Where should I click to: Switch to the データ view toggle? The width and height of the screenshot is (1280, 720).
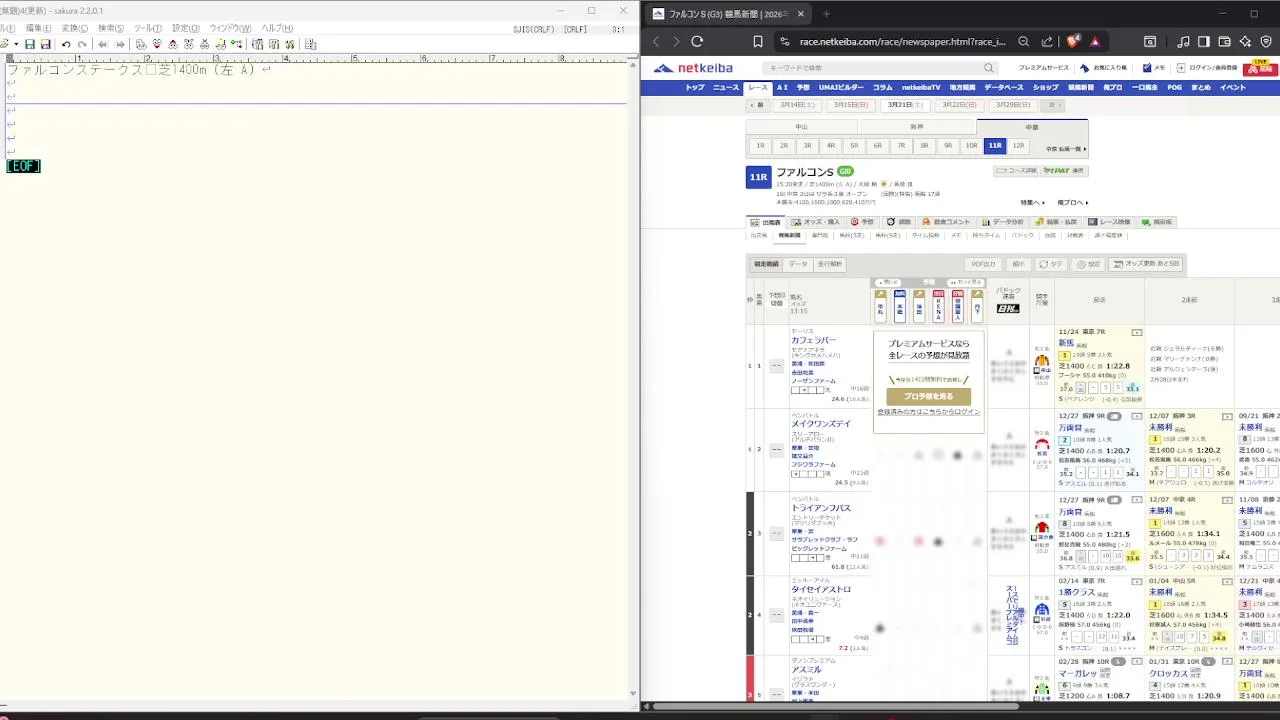point(798,264)
